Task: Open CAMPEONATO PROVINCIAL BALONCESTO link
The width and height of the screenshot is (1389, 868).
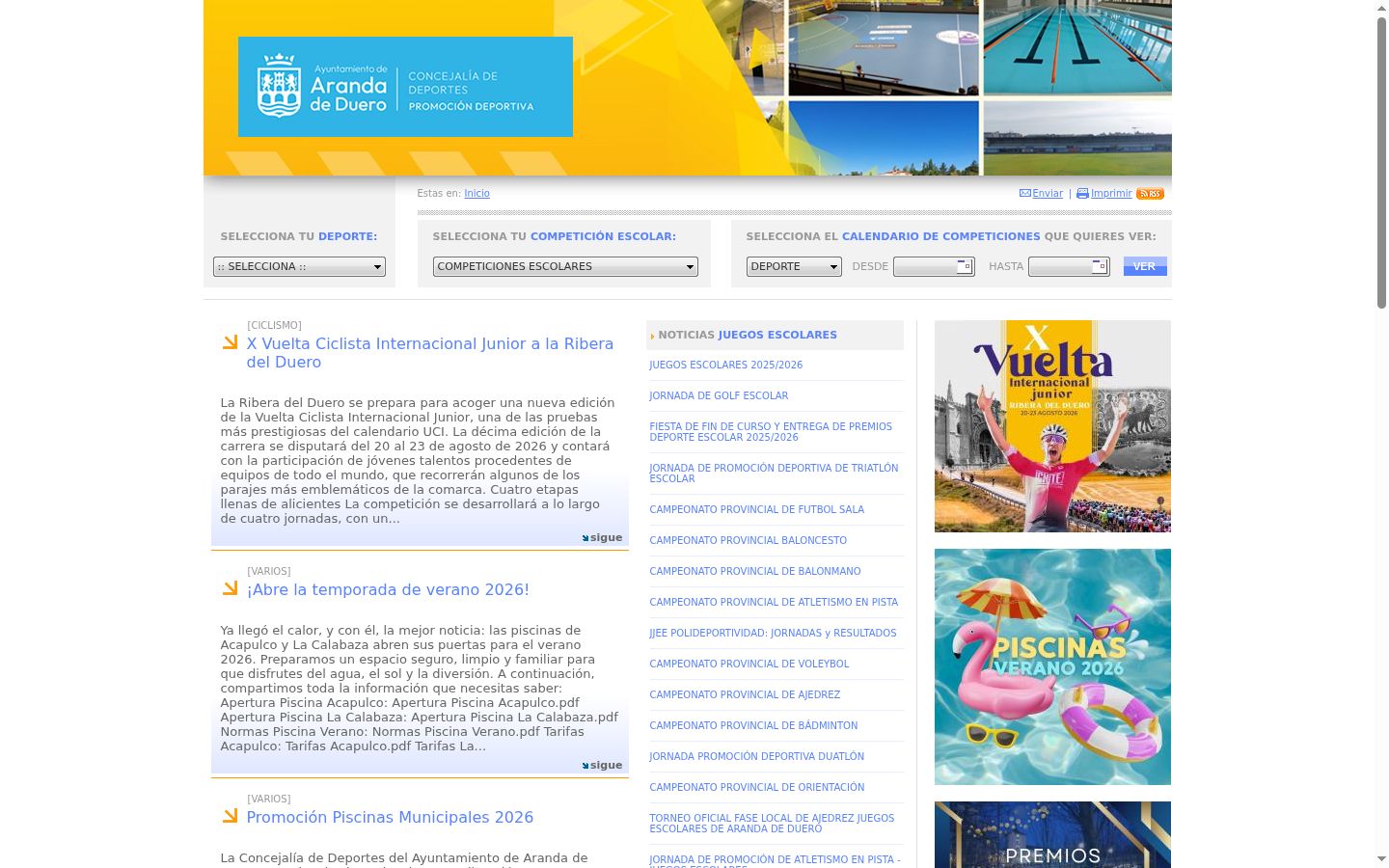Action: click(748, 541)
